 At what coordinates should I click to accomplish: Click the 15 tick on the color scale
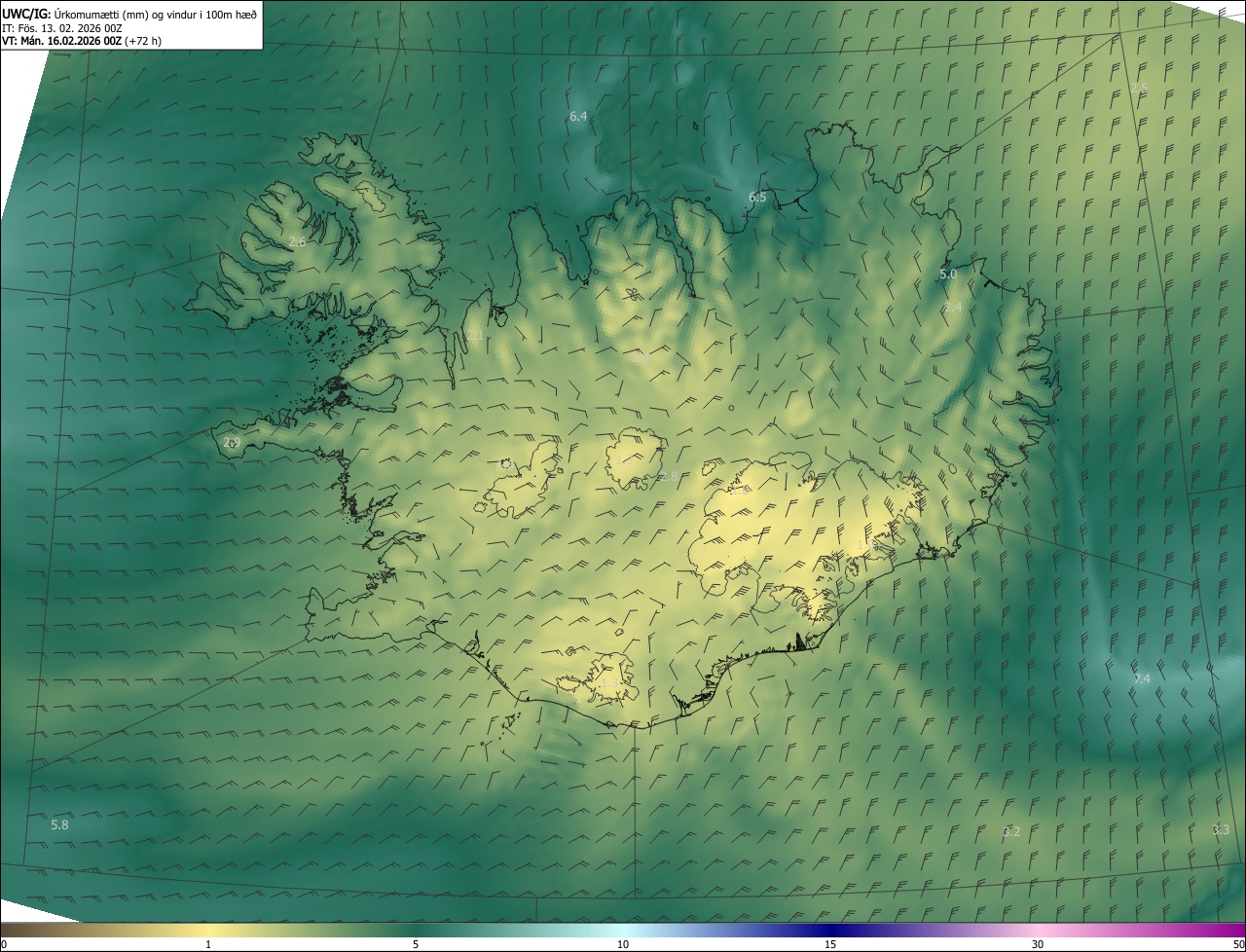[830, 944]
